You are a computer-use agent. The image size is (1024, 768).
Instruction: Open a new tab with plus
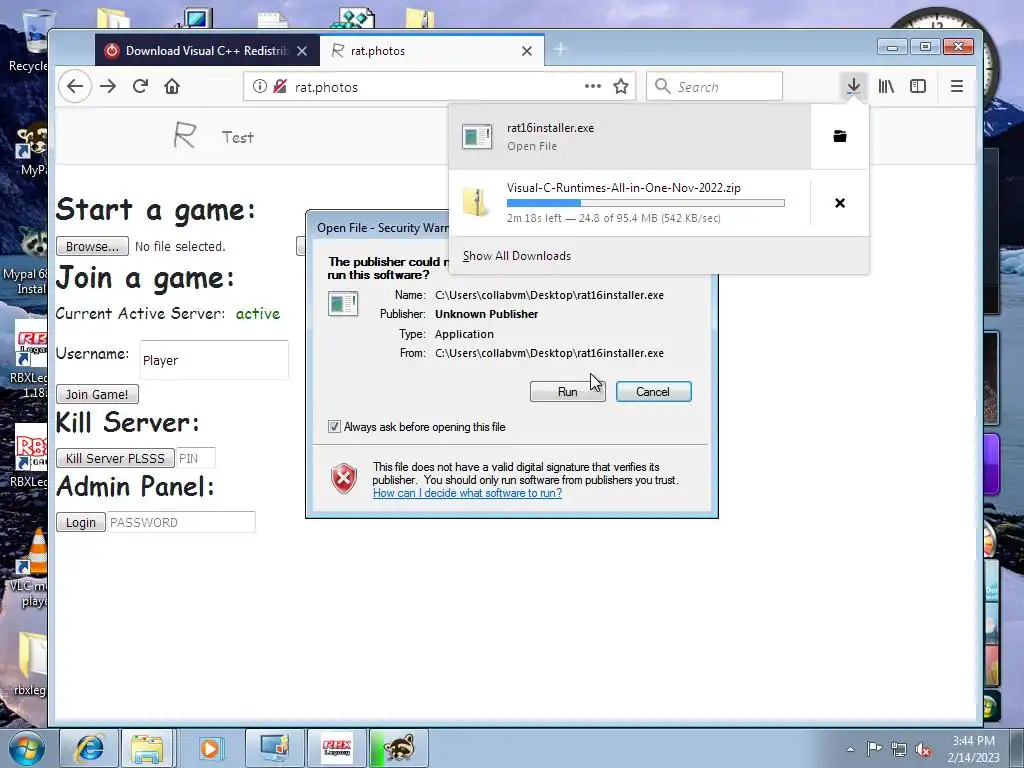[x=560, y=50]
